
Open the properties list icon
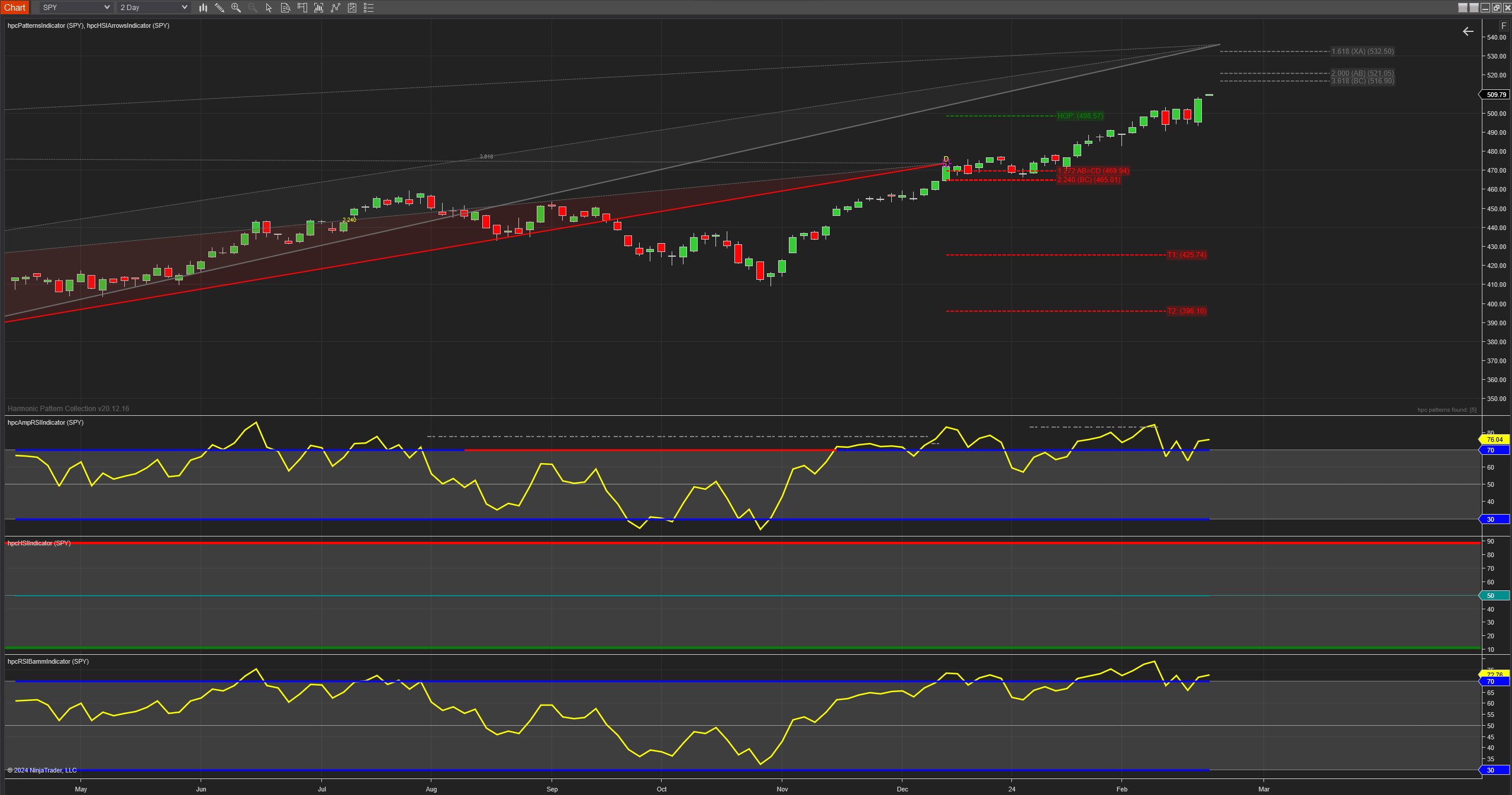click(x=369, y=8)
